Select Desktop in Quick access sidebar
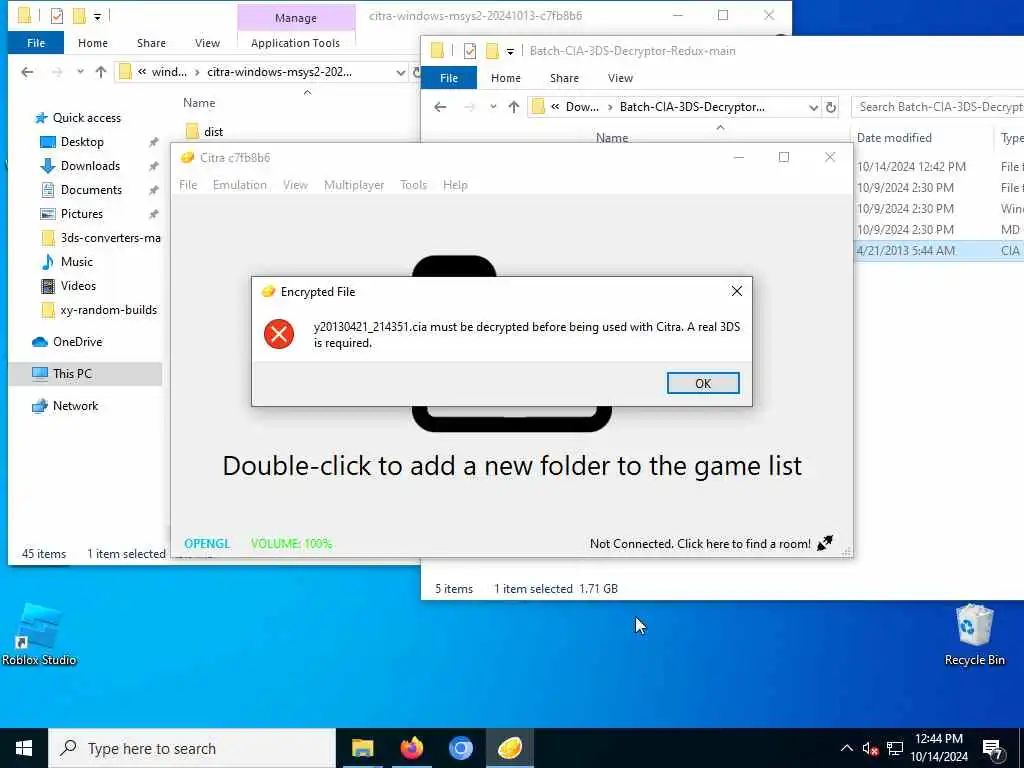The height and width of the screenshot is (768, 1024). click(x=82, y=142)
